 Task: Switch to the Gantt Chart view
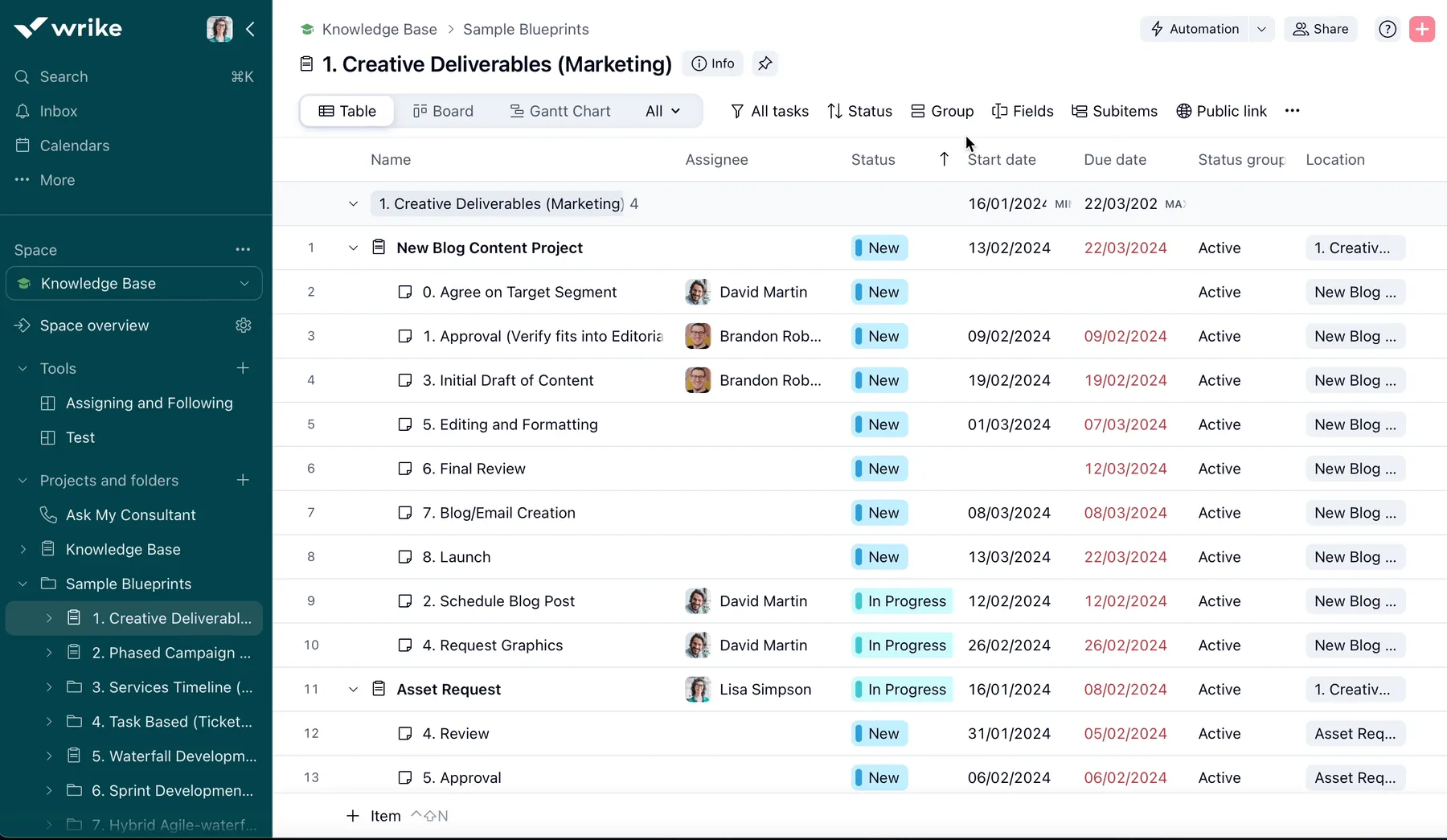(x=560, y=111)
